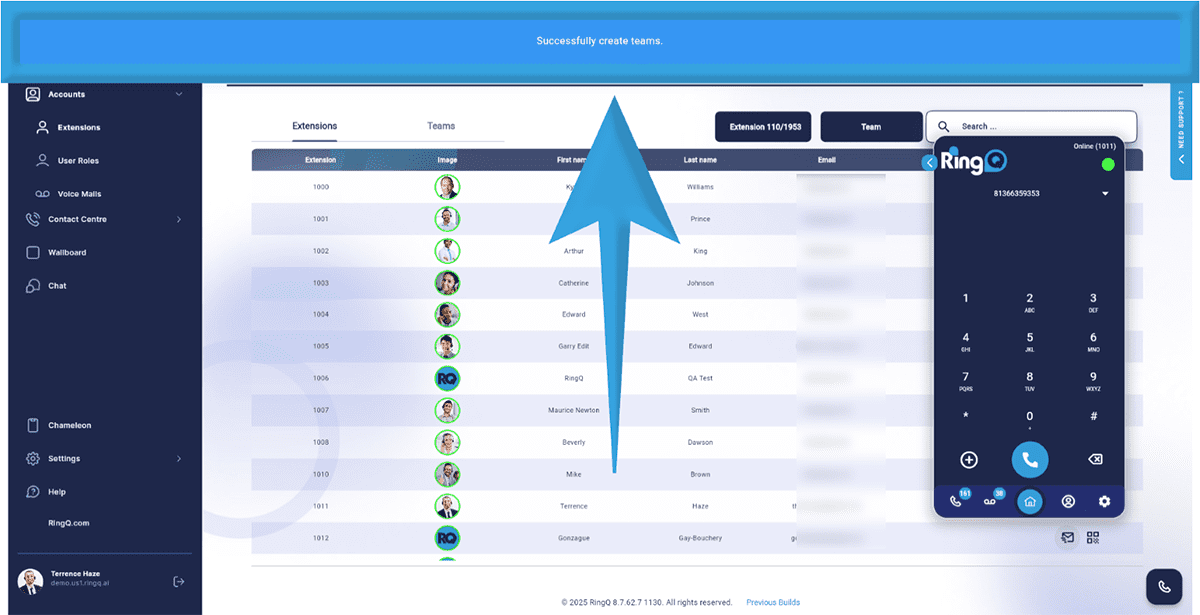
Task: Open the caller ID number dropdown
Action: 1105,194
